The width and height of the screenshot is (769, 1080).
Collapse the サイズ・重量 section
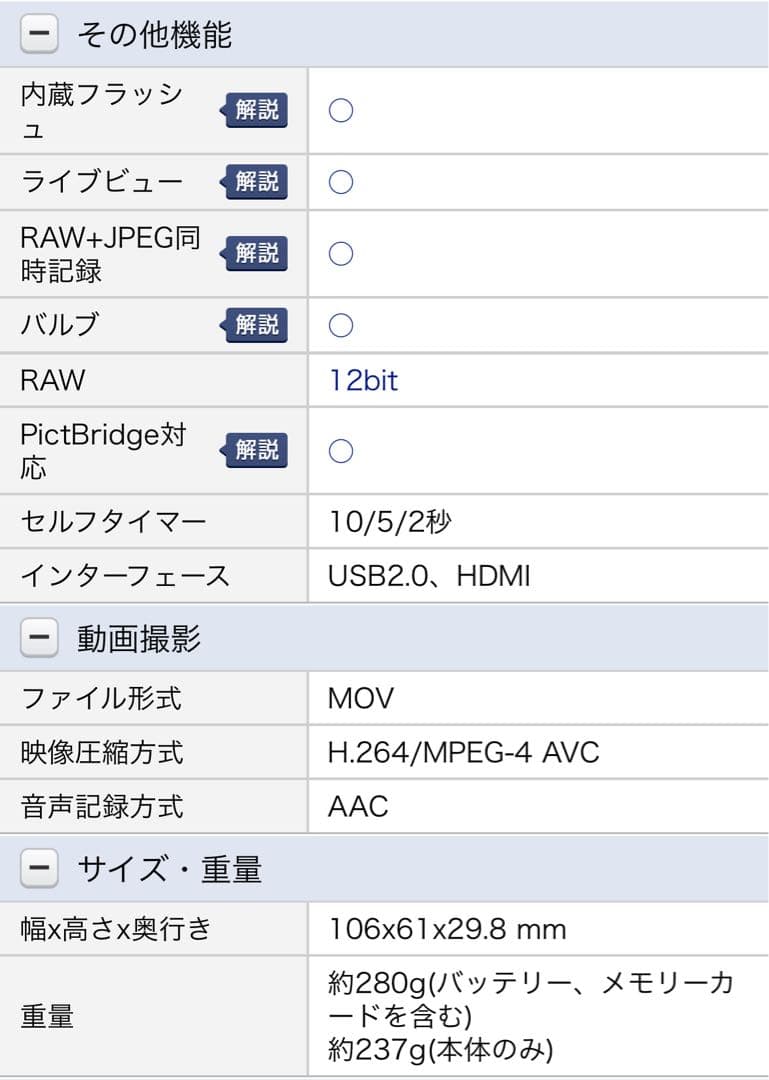coord(39,869)
